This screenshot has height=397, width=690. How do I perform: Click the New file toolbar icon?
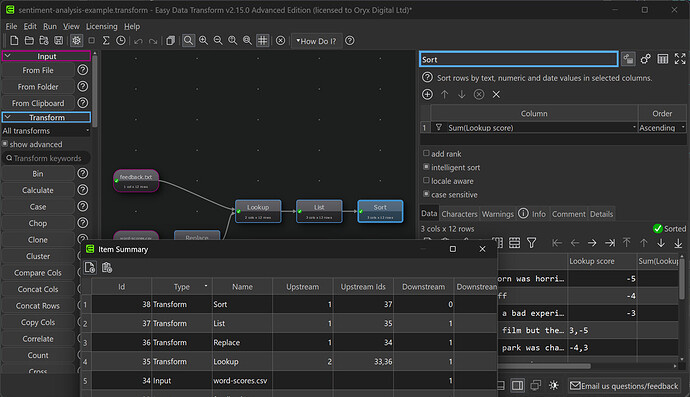click(x=14, y=41)
